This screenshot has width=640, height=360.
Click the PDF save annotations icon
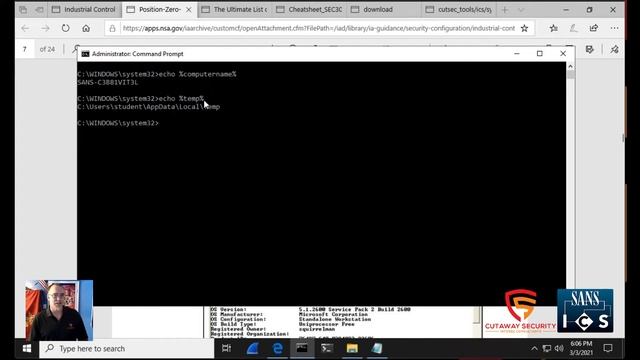coord(590,49)
